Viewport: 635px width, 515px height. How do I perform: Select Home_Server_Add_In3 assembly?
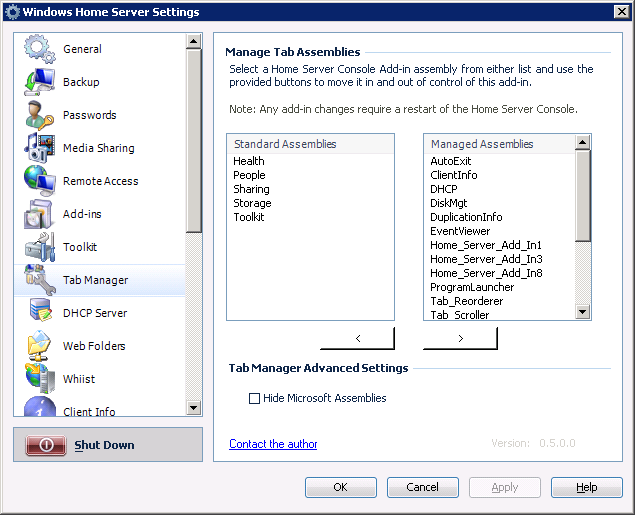click(x=486, y=259)
